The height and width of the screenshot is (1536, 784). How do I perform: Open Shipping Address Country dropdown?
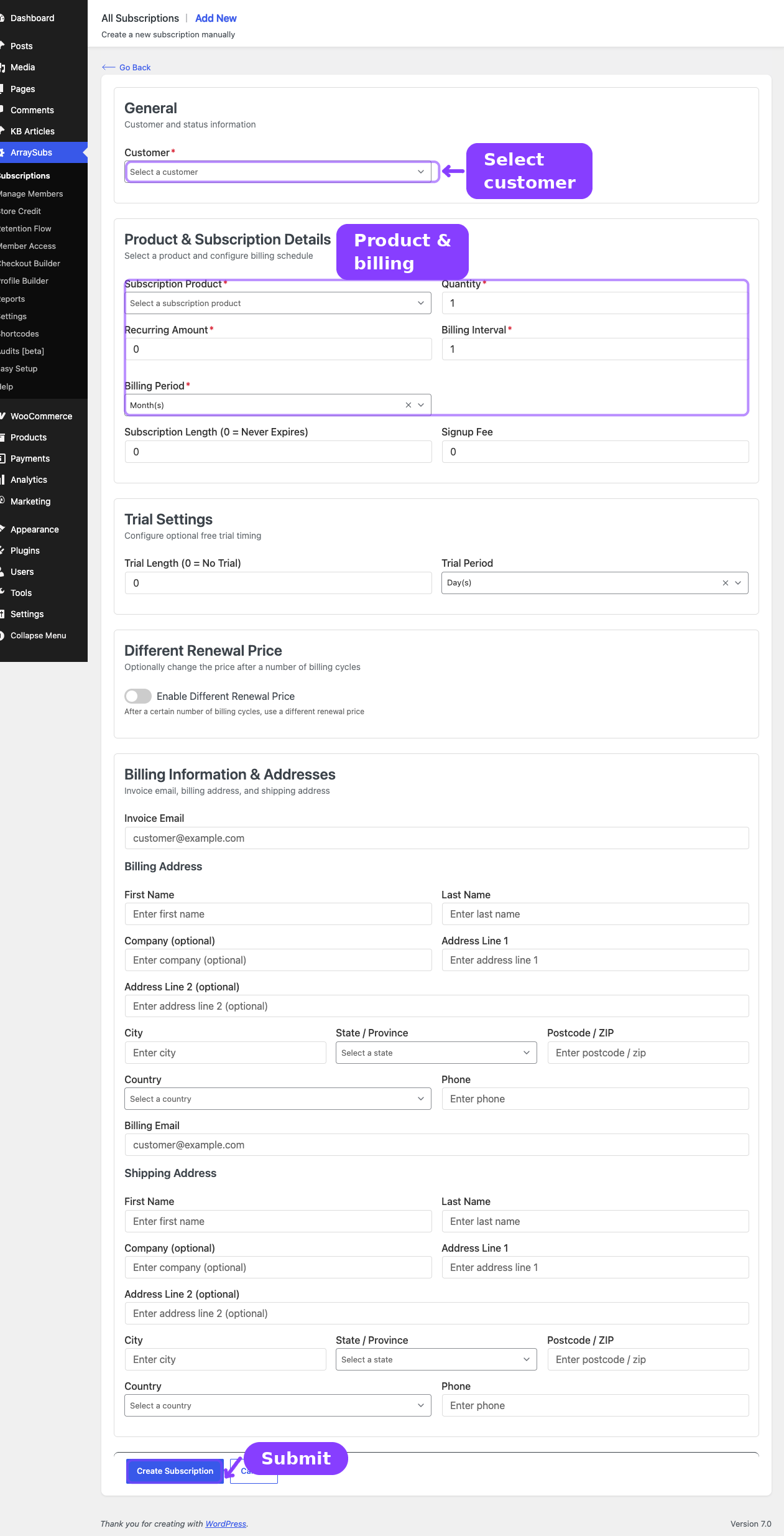pyautogui.click(x=278, y=1405)
